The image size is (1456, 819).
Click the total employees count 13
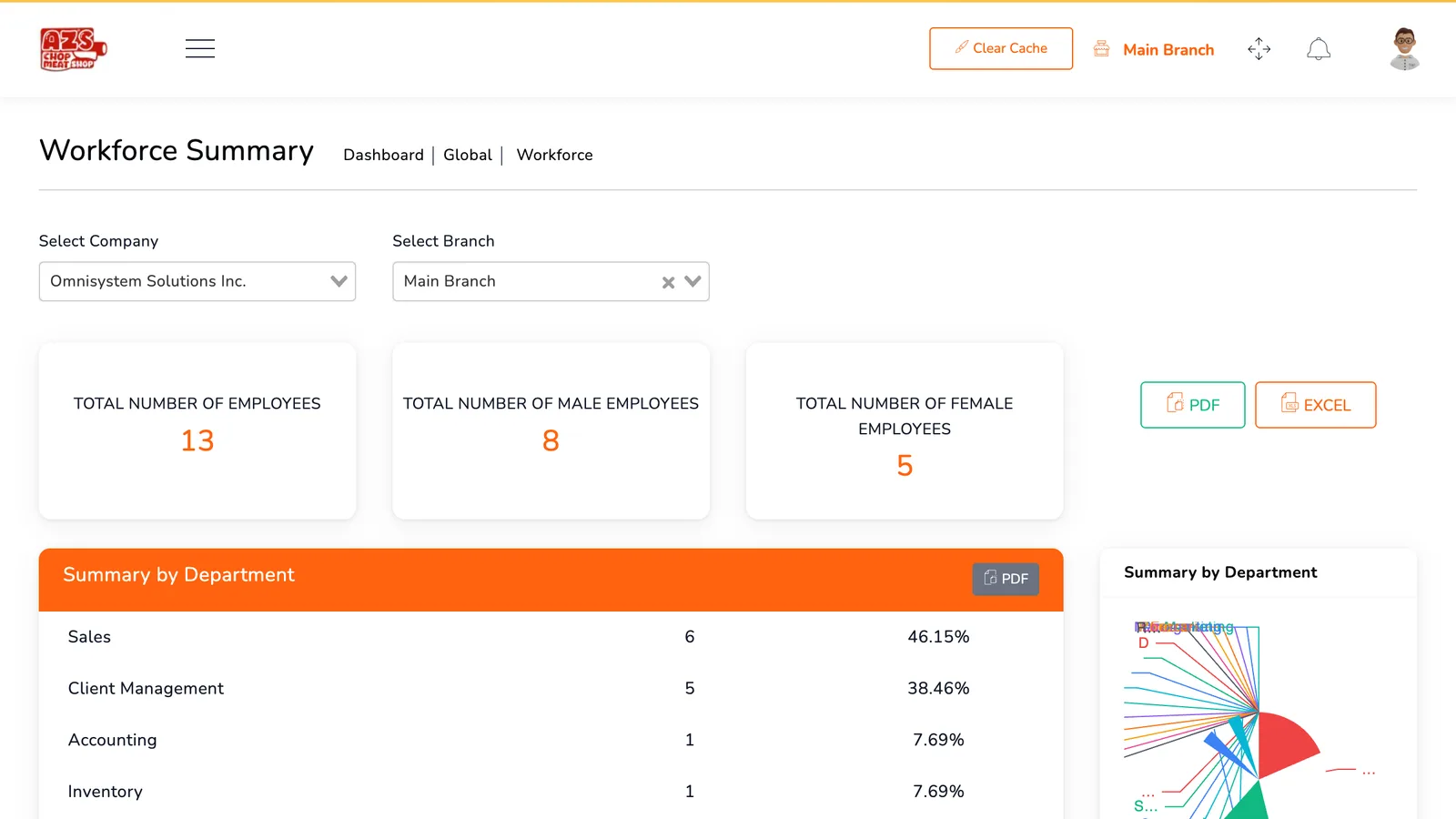pyautogui.click(x=197, y=440)
